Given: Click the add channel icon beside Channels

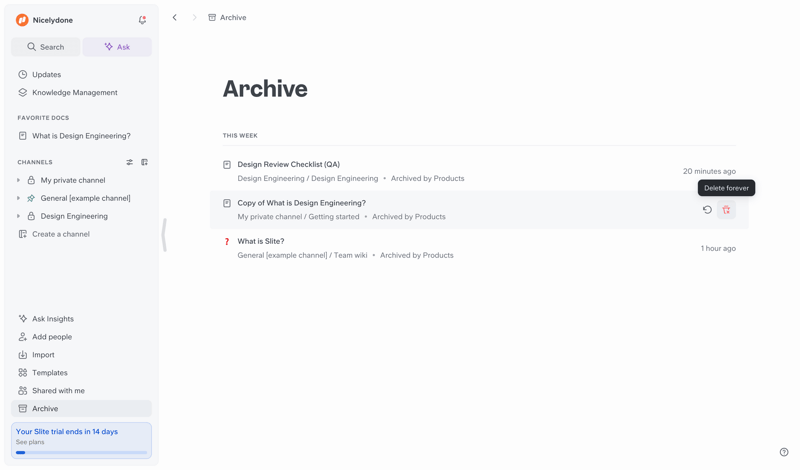Looking at the screenshot, I should (144, 162).
